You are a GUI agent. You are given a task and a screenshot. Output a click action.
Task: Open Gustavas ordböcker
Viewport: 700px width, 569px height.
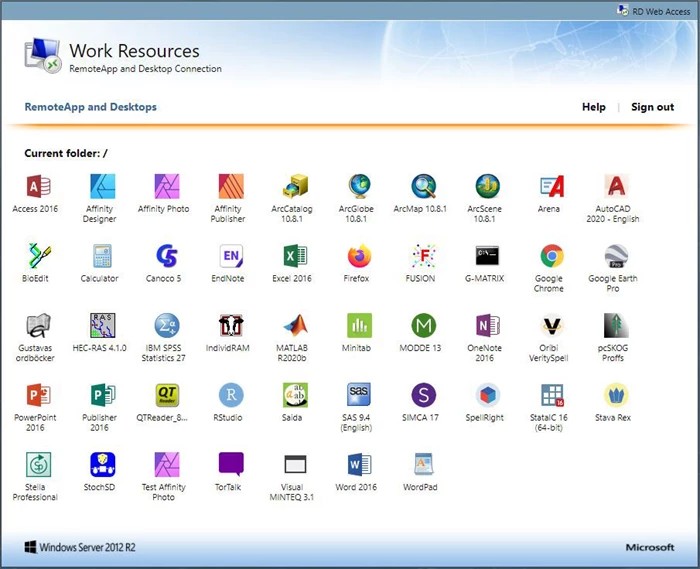pyautogui.click(x=38, y=325)
